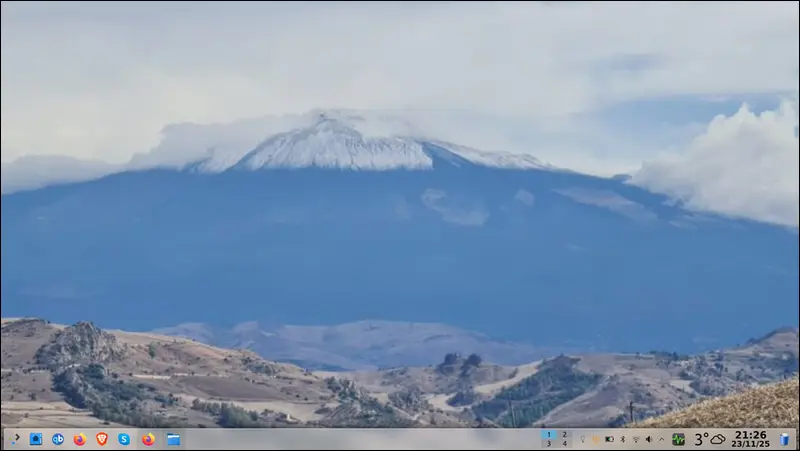800x451 pixels.
Task: Open the system monitor widget
Action: pos(678,439)
